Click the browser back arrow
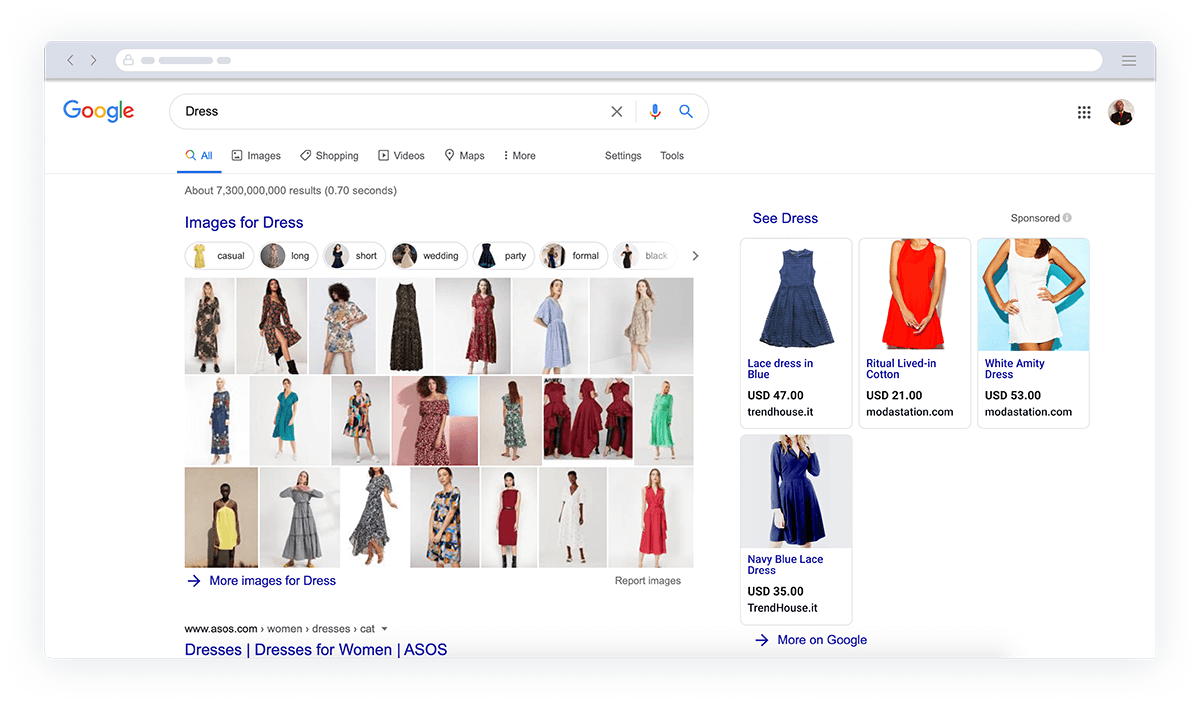The image size is (1200, 705). (71, 61)
